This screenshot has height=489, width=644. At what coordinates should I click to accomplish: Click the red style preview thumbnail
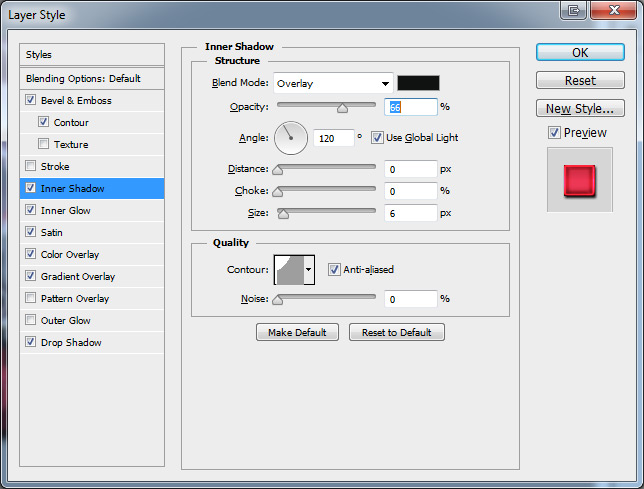[x=579, y=180]
